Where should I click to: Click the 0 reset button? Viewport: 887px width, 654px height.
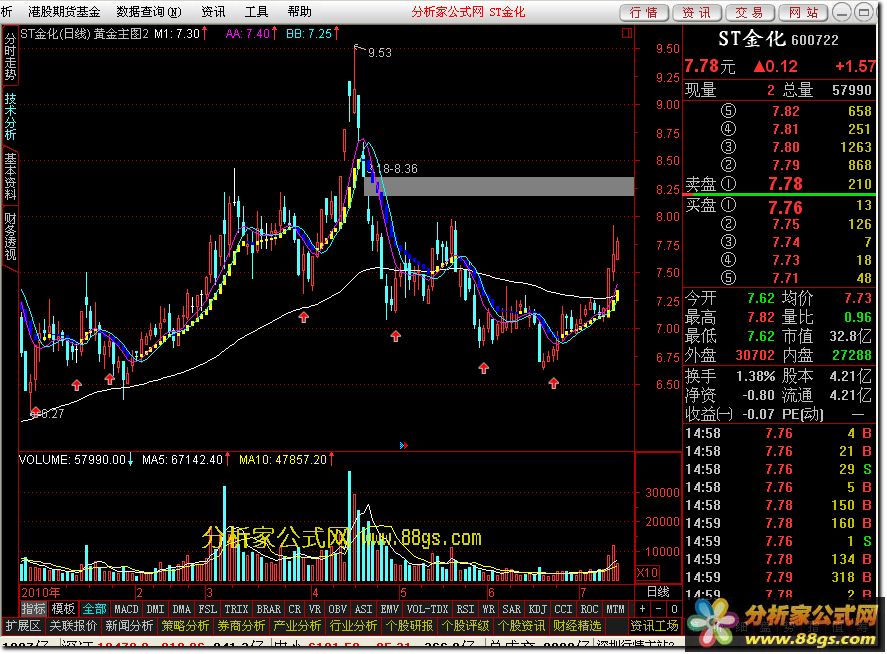point(674,609)
